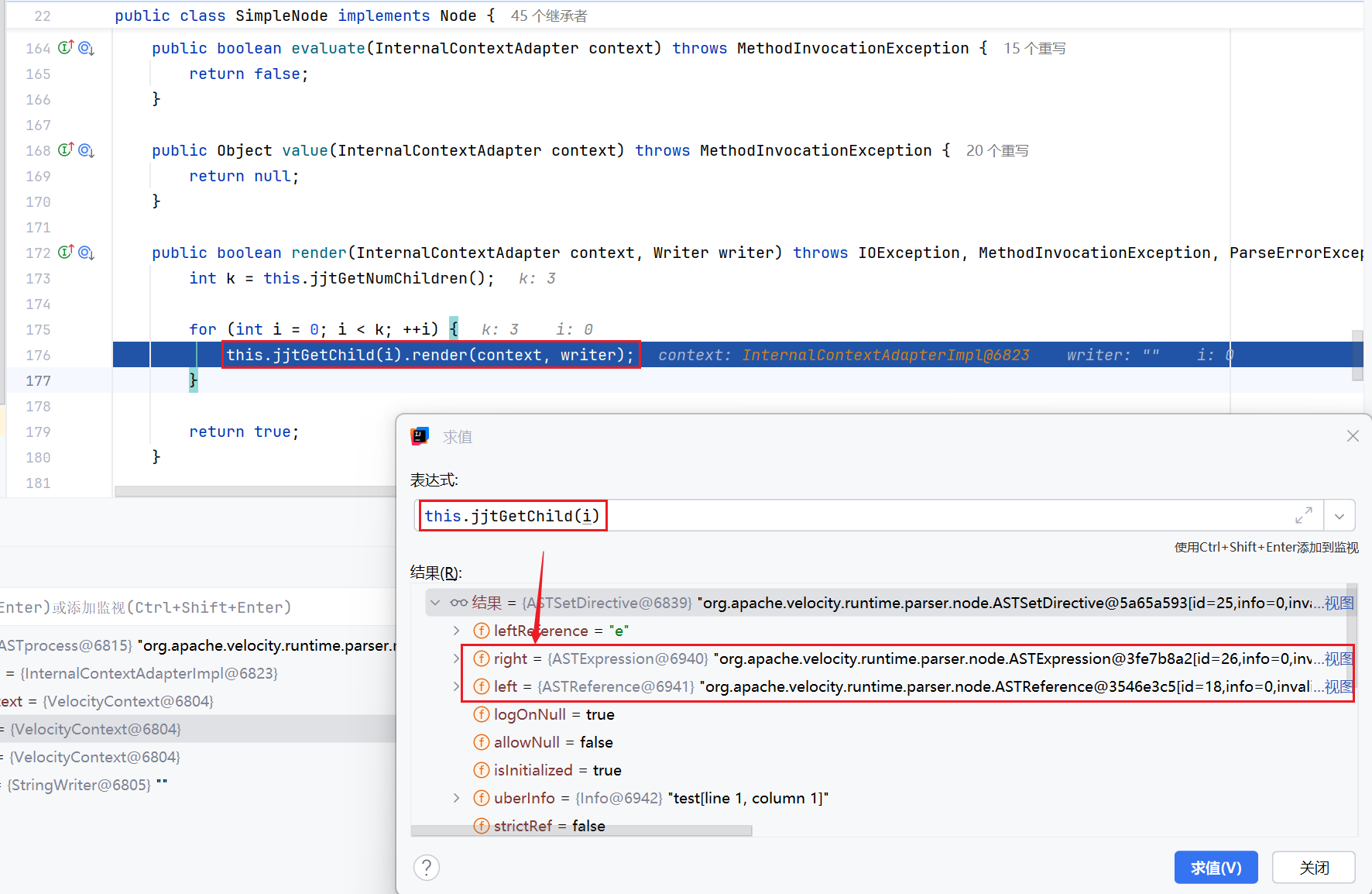Click override gutter icon on line 172
This screenshot has height=894, width=1372.
(66, 252)
